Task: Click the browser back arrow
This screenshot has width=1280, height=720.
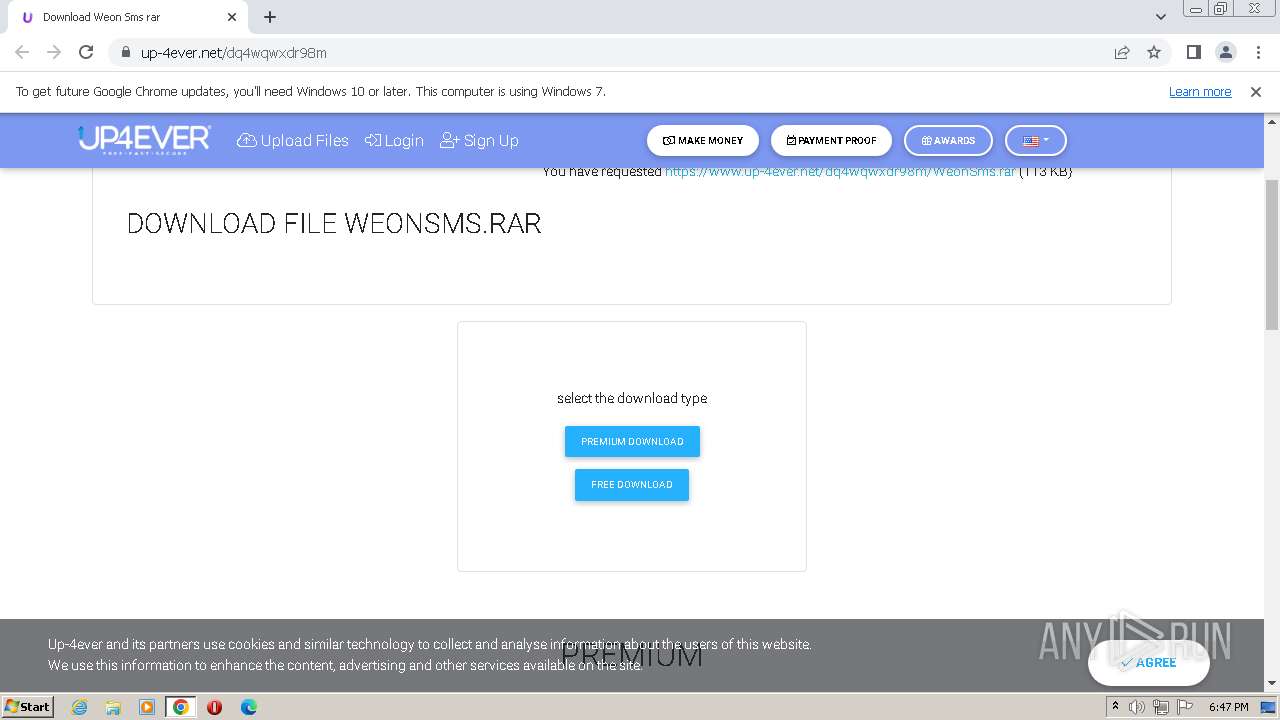Action: click(22, 52)
